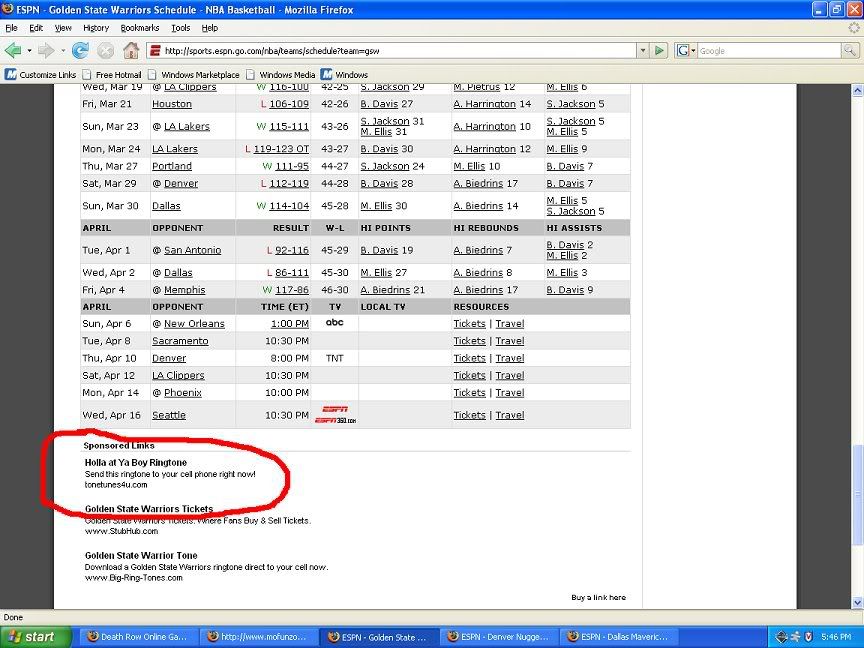
Task: Click the Reload page icon
Action: 80,50
